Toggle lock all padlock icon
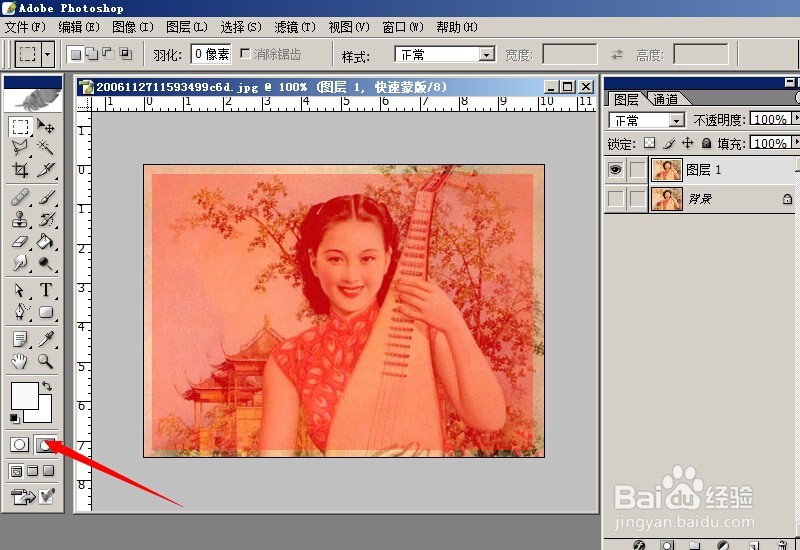 [706, 143]
